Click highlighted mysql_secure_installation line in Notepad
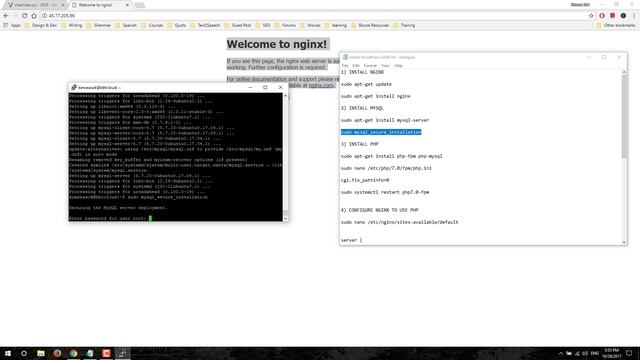Image resolution: width=640 pixels, height=360 pixels. point(381,132)
